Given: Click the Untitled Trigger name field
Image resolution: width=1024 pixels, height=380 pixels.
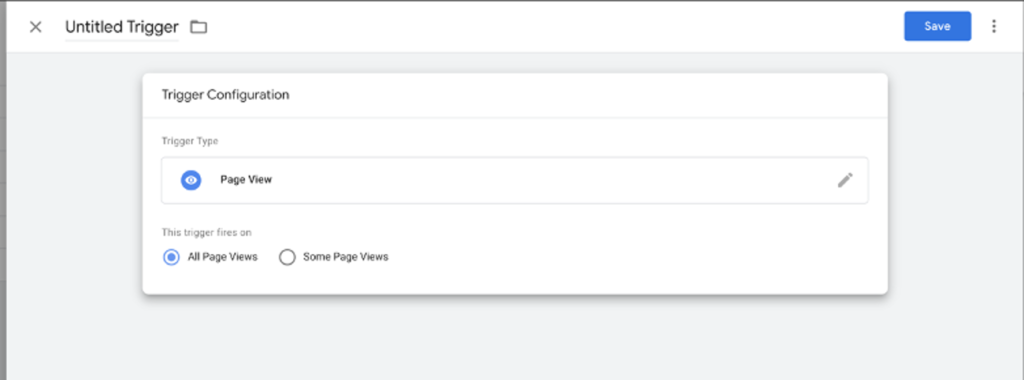Looking at the screenshot, I should (121, 27).
